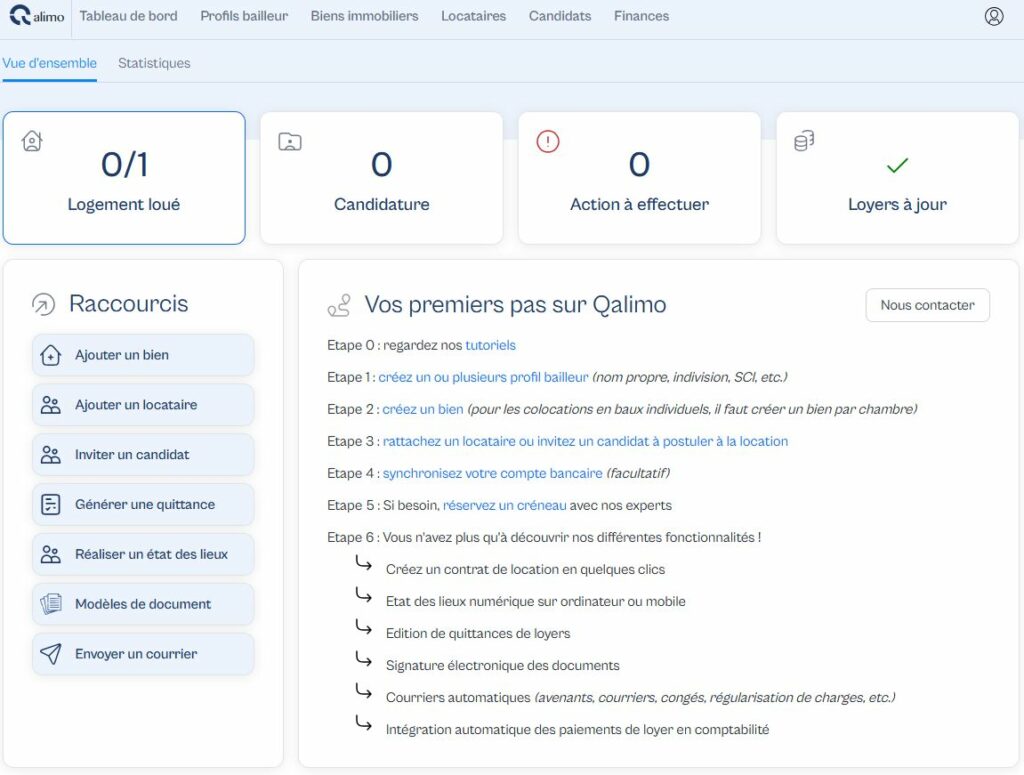Open the user account profile icon
1024x775 pixels.
tap(993, 16)
